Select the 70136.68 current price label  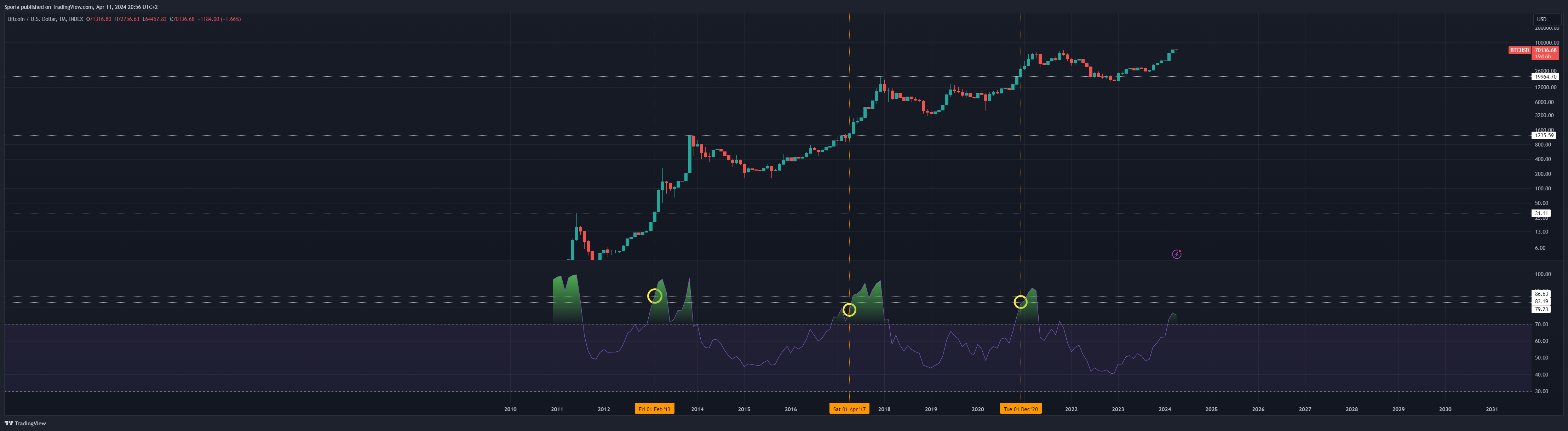coord(1545,51)
